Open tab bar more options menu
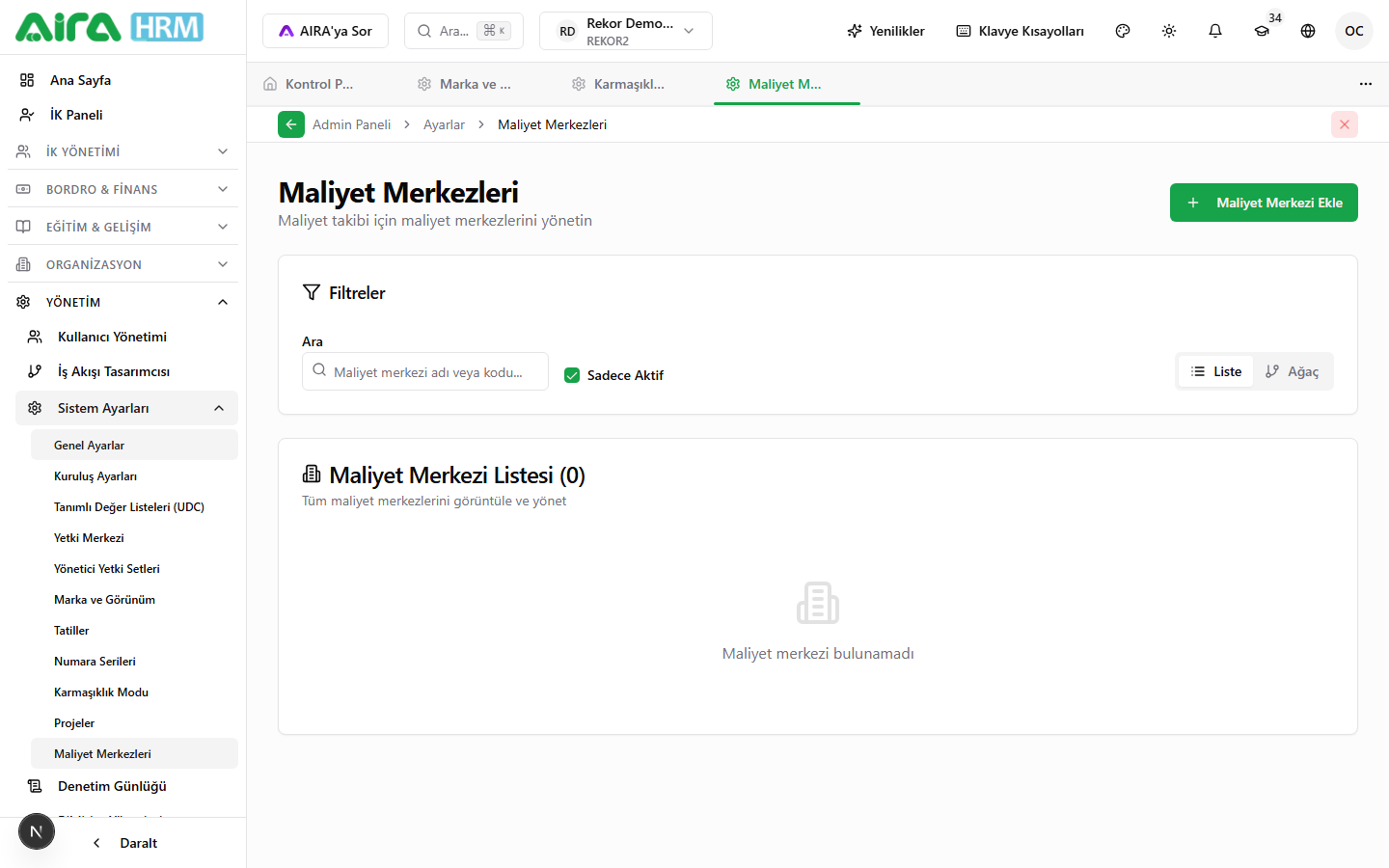 1366,84
